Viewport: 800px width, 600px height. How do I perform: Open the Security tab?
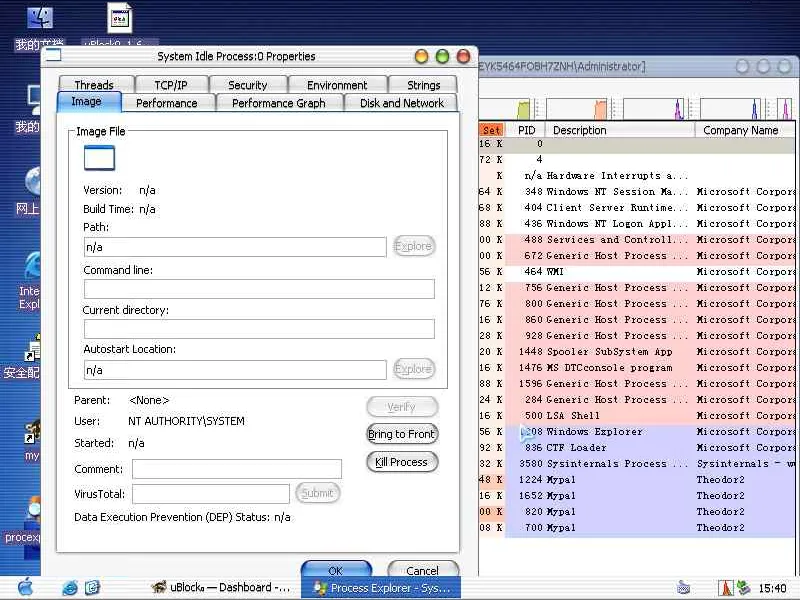click(x=248, y=85)
